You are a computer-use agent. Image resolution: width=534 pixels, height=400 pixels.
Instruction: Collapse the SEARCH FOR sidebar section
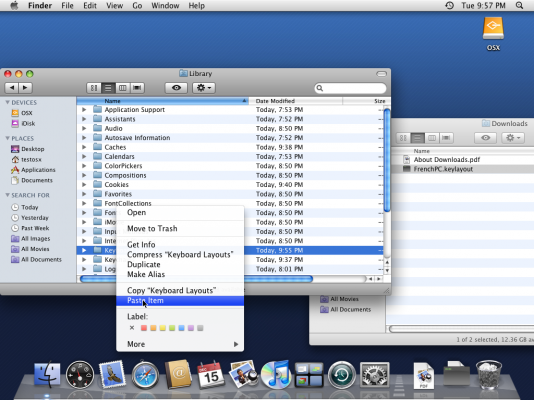click(x=7, y=195)
